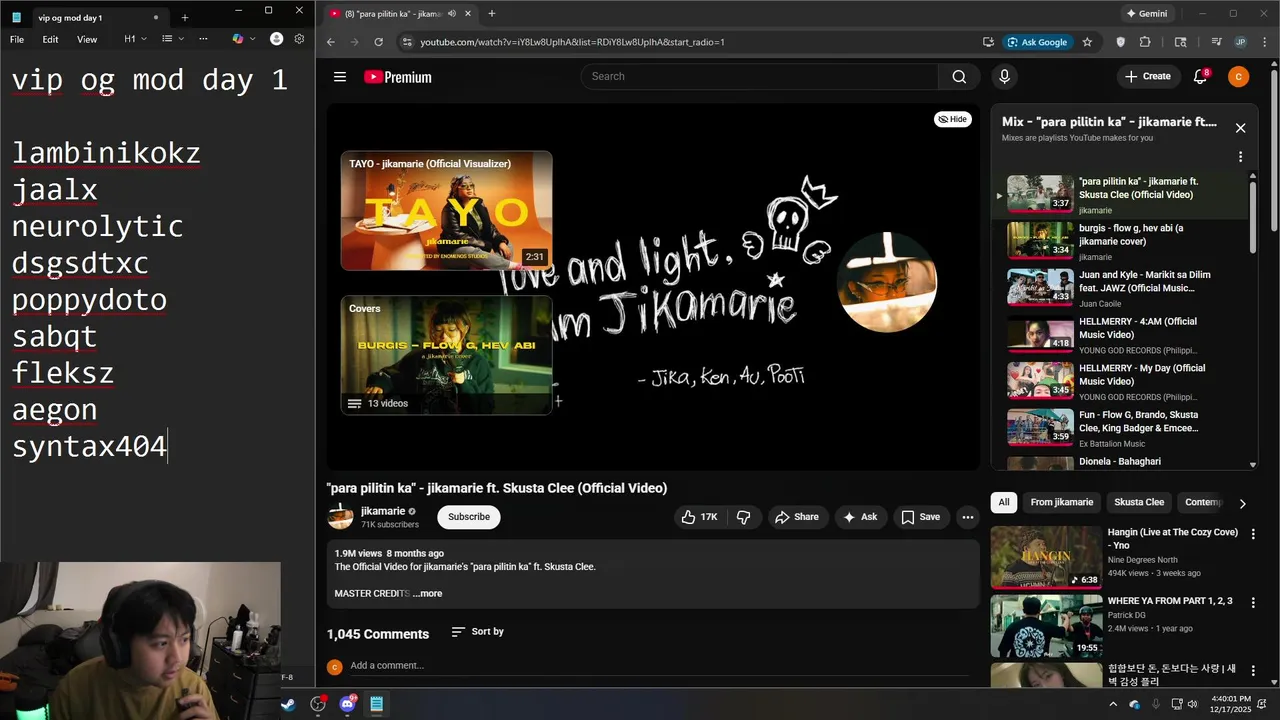This screenshot has height=720, width=1280.
Task: Like the video with thumbs up
Action: tap(700, 517)
